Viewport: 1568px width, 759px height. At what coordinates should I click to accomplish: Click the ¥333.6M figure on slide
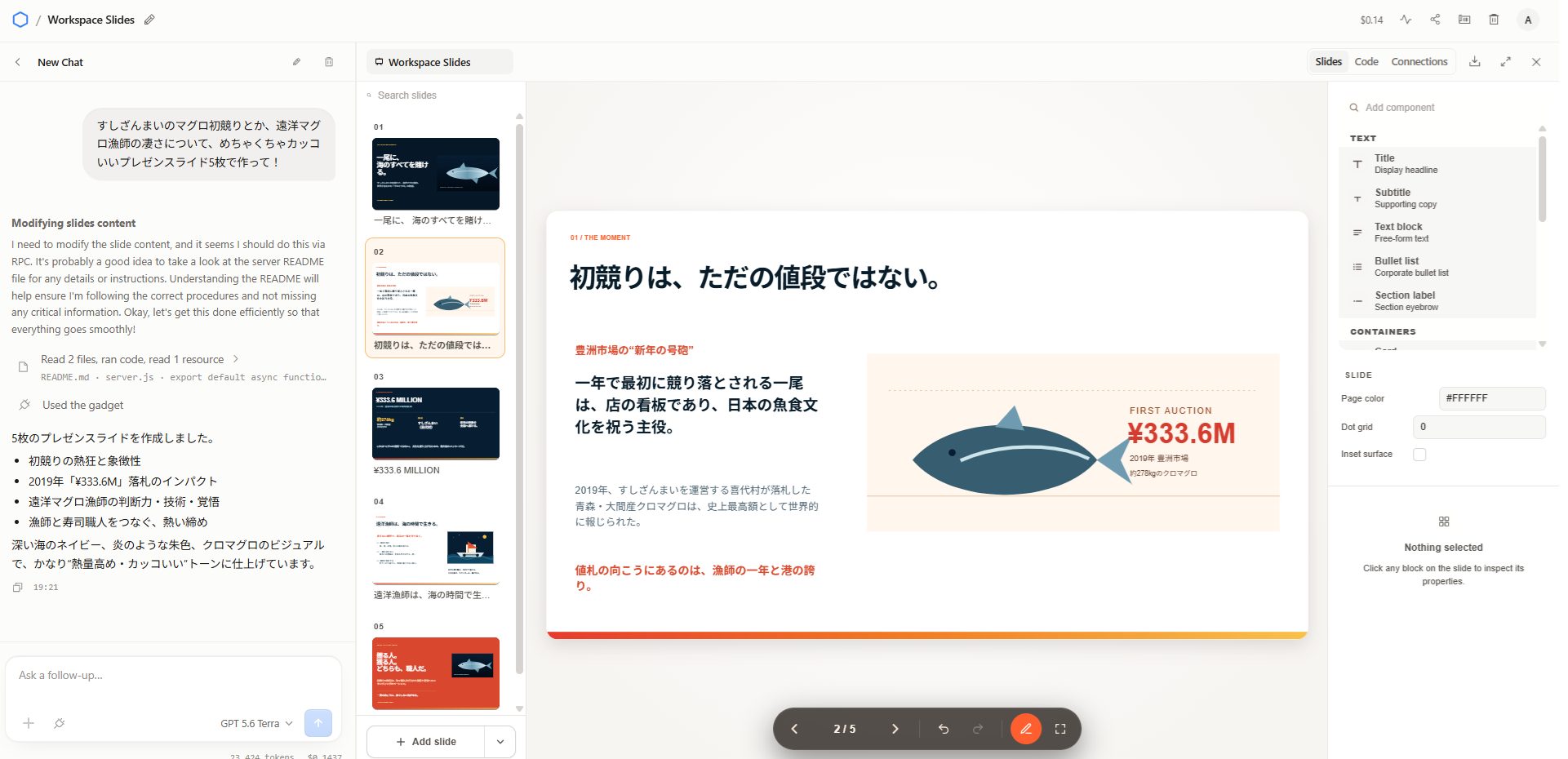[x=1181, y=433]
